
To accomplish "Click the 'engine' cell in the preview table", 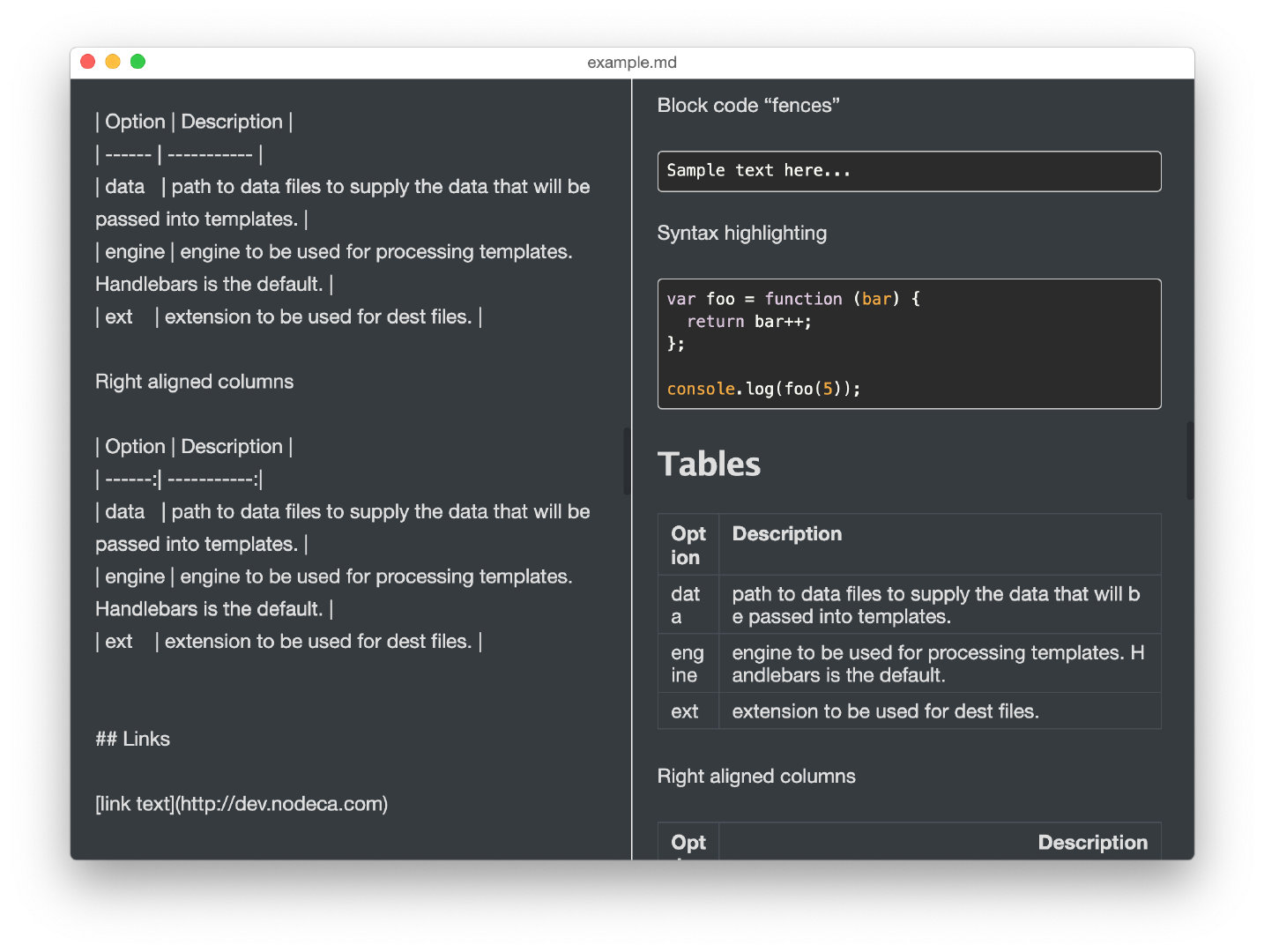I will coord(688,663).
